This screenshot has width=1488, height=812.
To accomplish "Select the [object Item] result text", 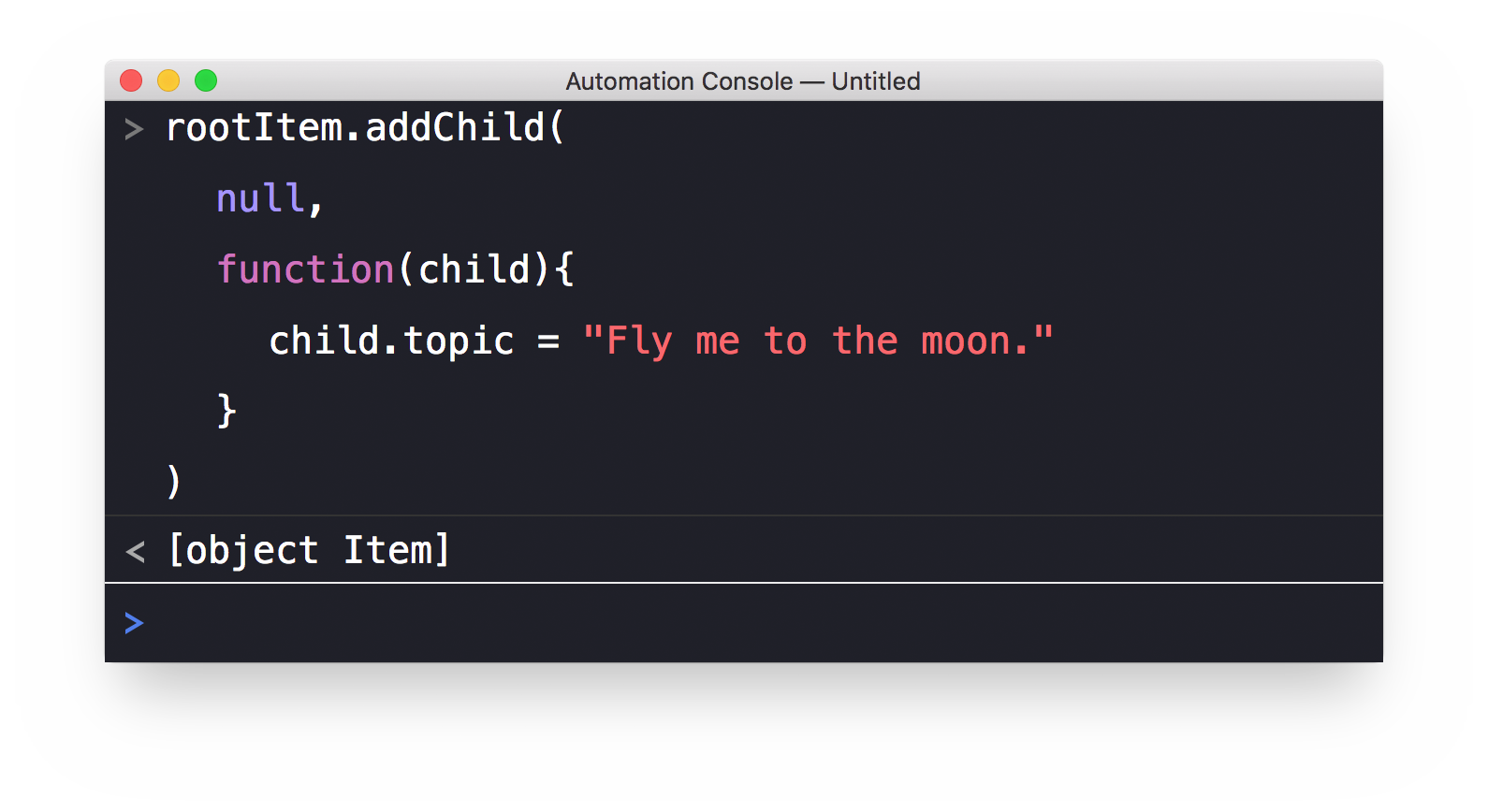I will (309, 550).
